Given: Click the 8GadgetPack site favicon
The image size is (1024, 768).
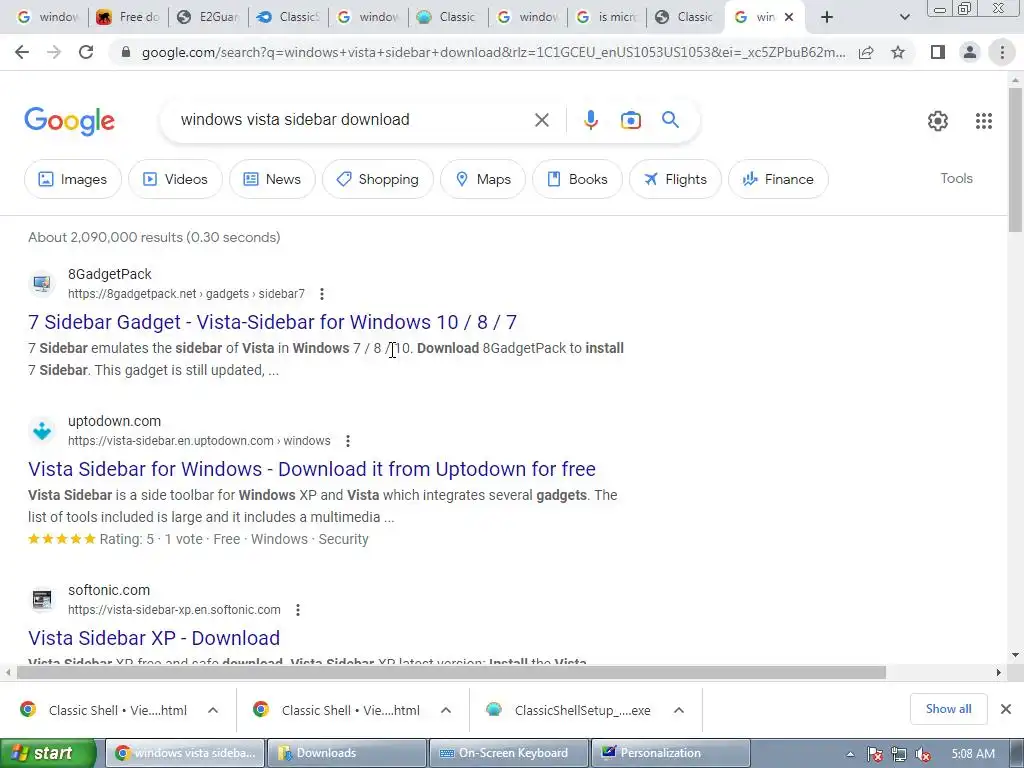Looking at the screenshot, I should click(x=42, y=283).
